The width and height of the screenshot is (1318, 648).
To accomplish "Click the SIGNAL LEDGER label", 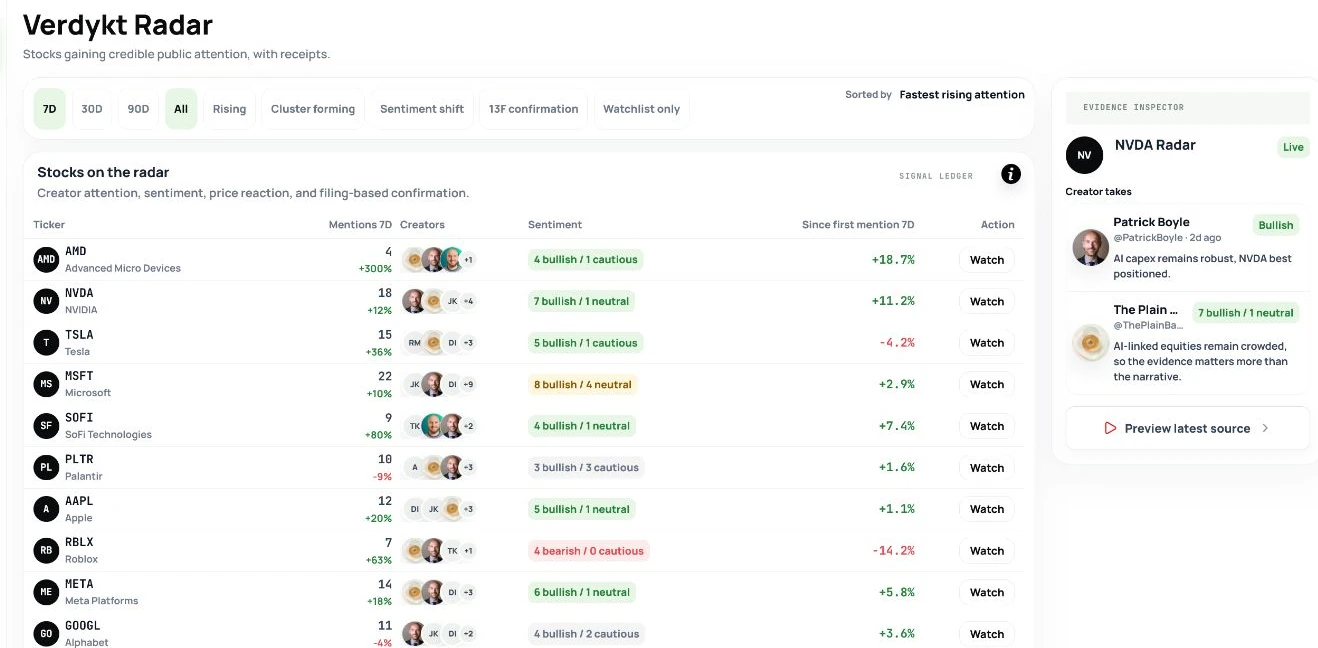I will click(936, 176).
